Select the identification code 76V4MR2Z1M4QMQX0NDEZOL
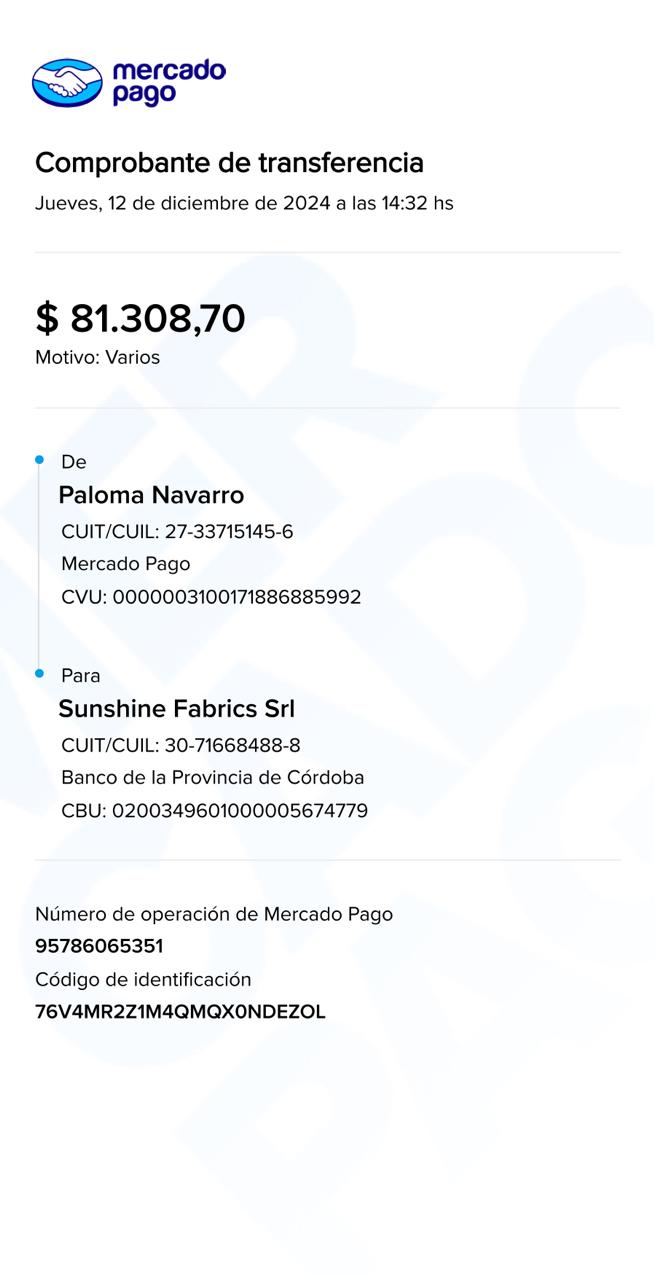The width and height of the screenshot is (655, 1280). tap(180, 1012)
